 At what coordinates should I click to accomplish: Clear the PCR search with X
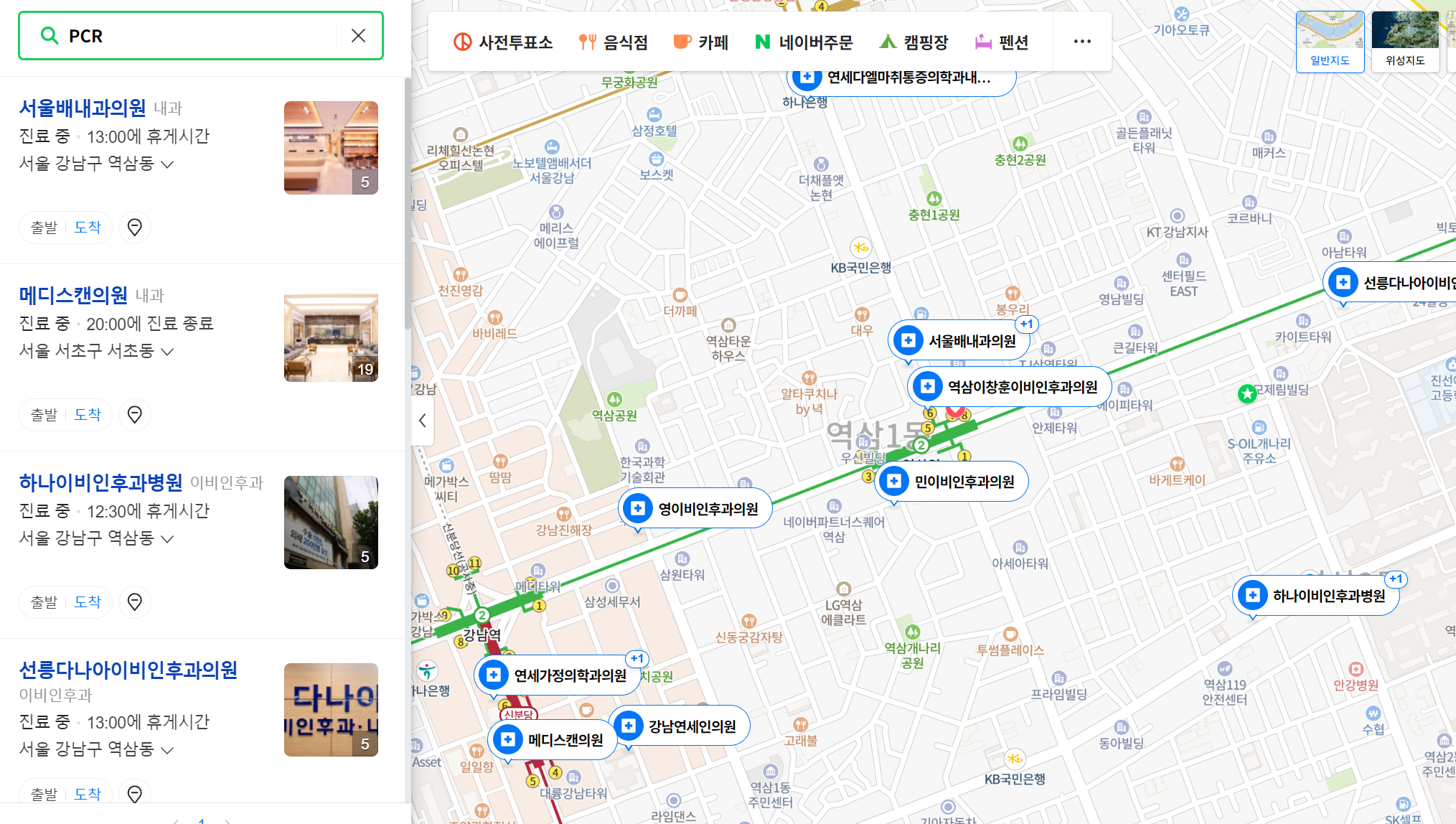click(x=358, y=36)
